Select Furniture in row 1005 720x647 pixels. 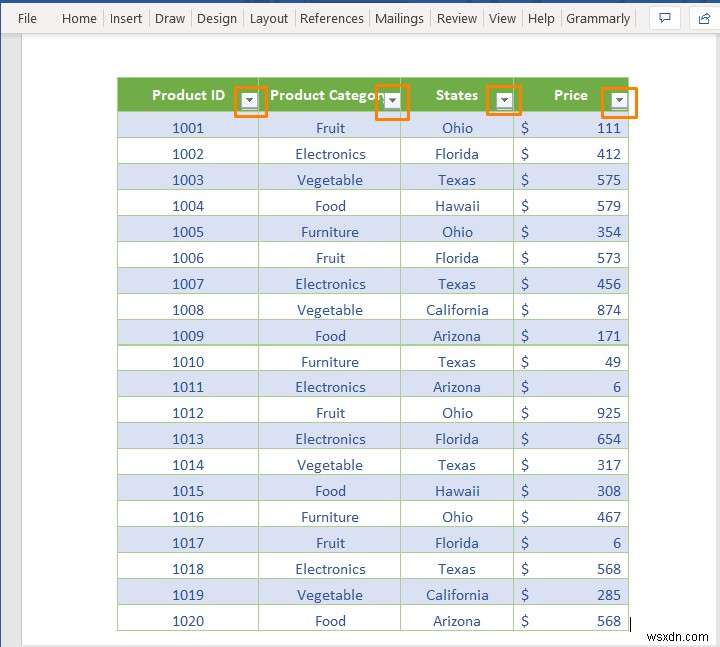(x=330, y=232)
